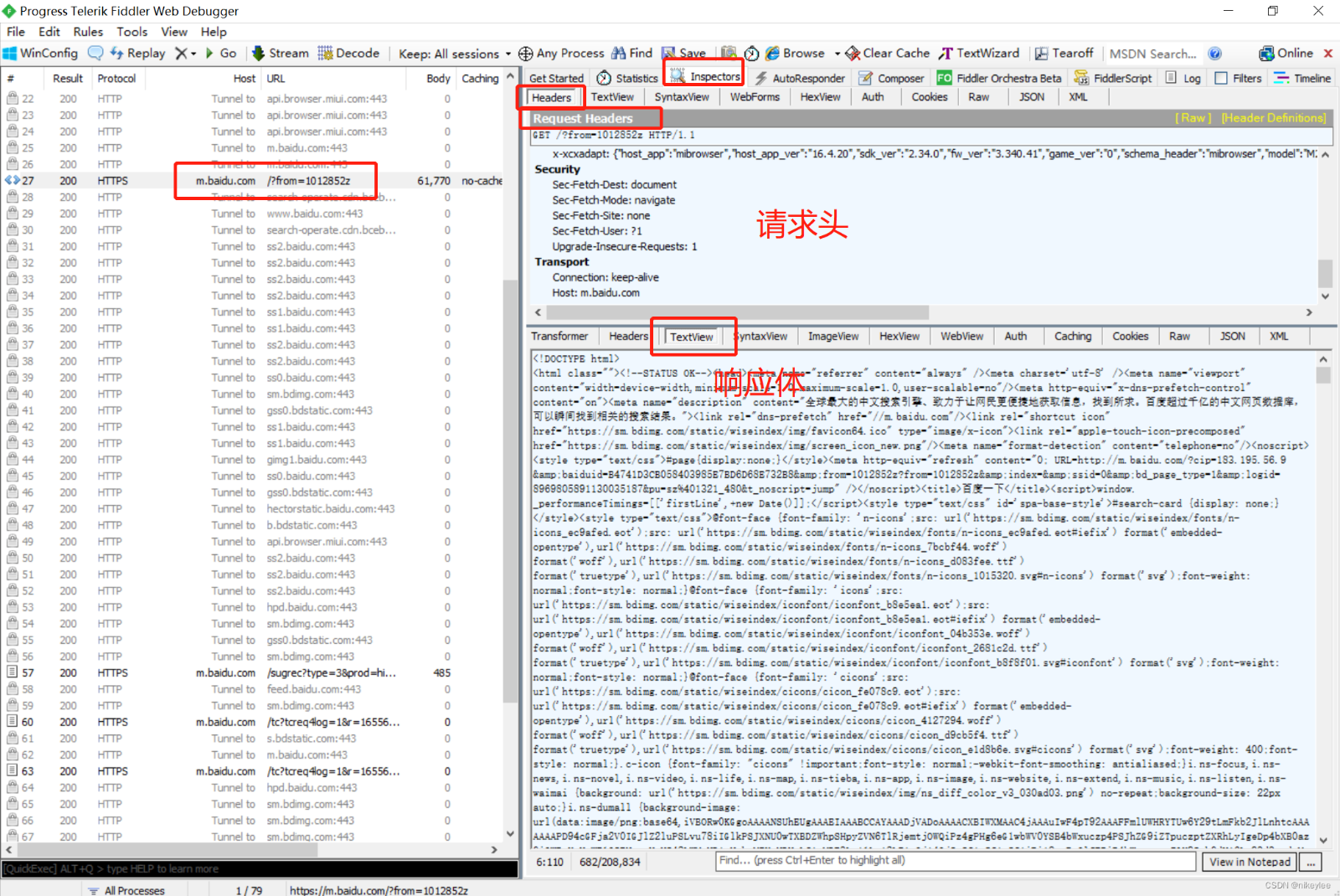Select the response Transformer tab
This screenshot has width=1340, height=896.
[559, 336]
